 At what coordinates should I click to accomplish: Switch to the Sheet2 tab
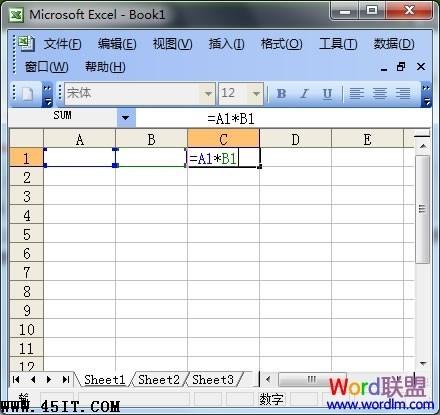[159, 380]
